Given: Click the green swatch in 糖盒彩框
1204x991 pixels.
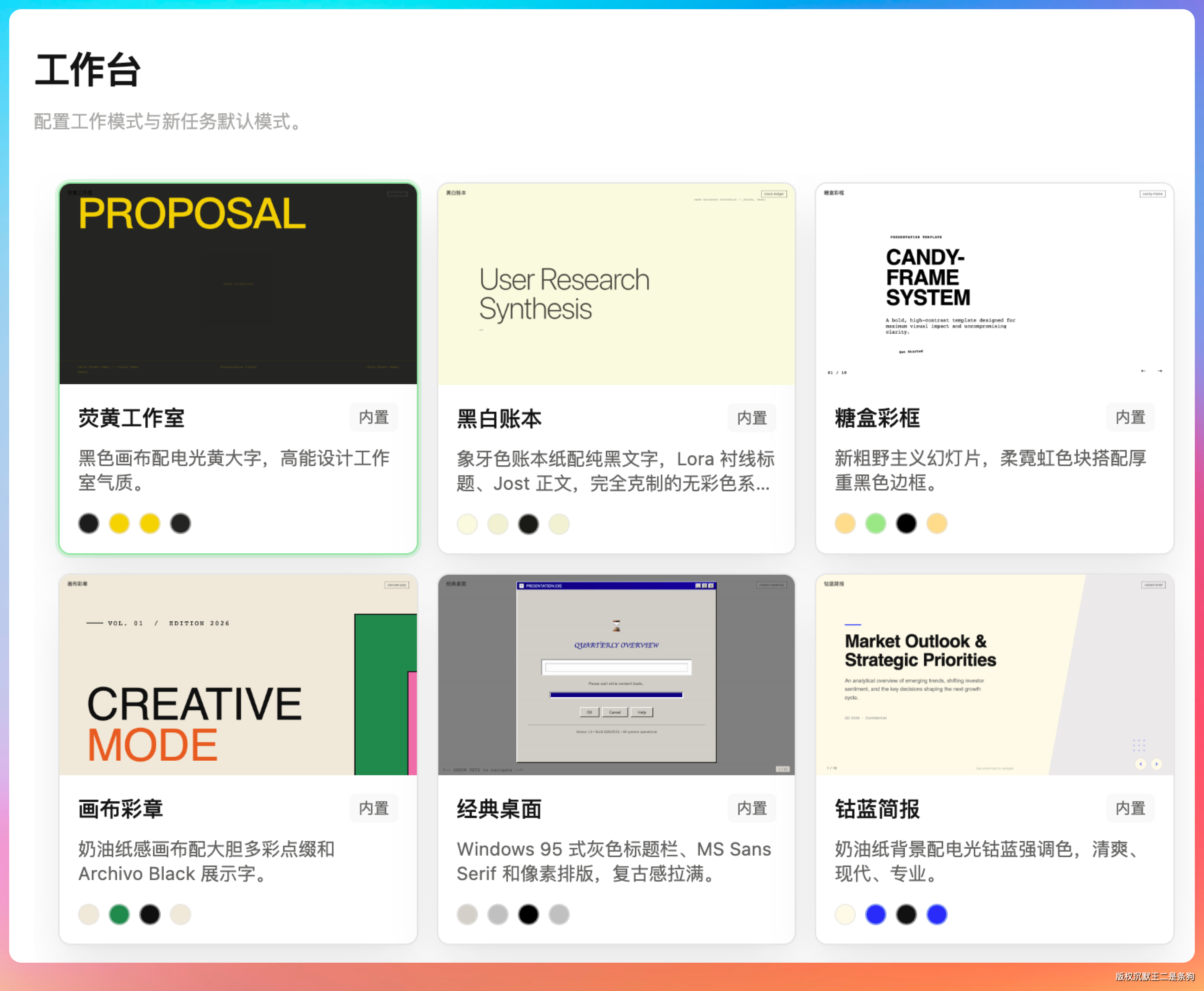Looking at the screenshot, I should pos(876,523).
